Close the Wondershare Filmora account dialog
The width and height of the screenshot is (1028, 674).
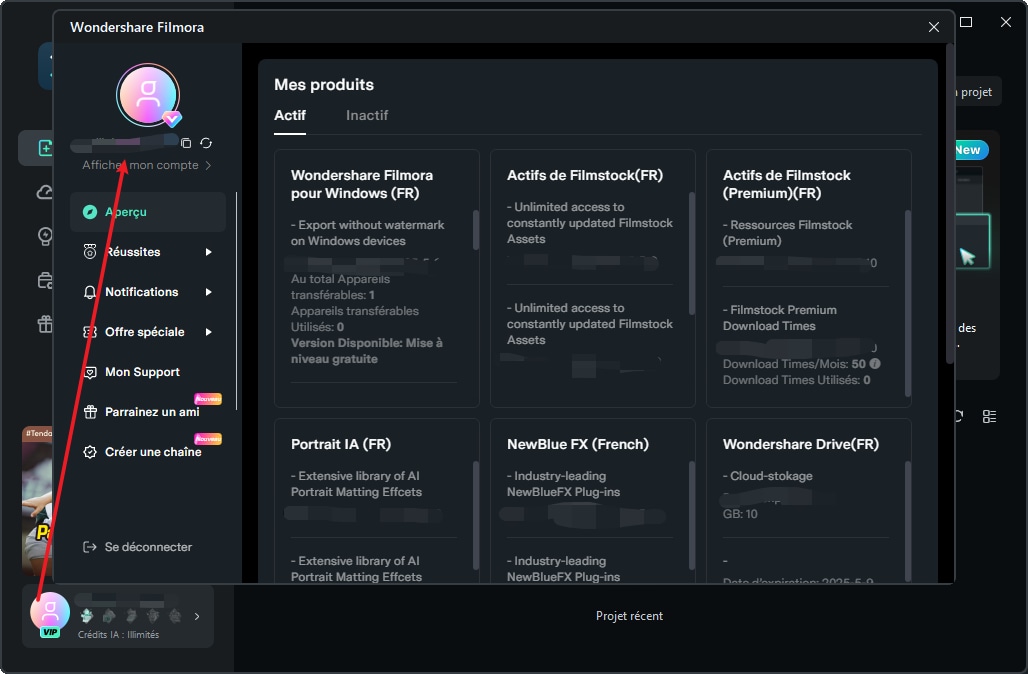(934, 27)
